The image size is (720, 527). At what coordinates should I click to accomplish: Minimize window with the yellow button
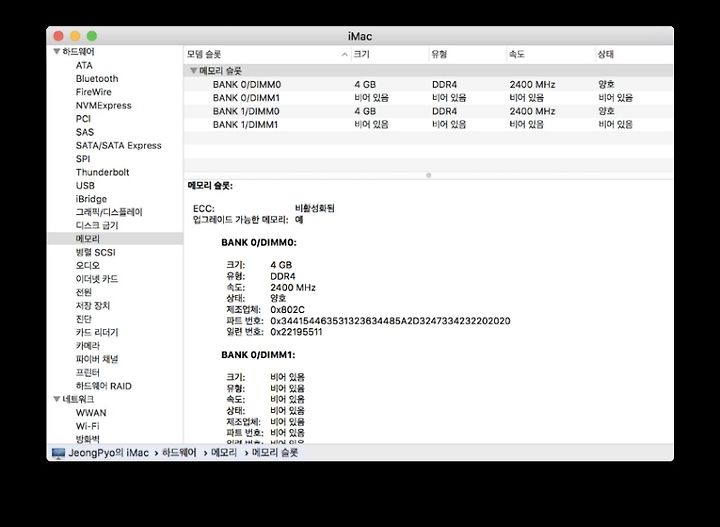coord(75,35)
